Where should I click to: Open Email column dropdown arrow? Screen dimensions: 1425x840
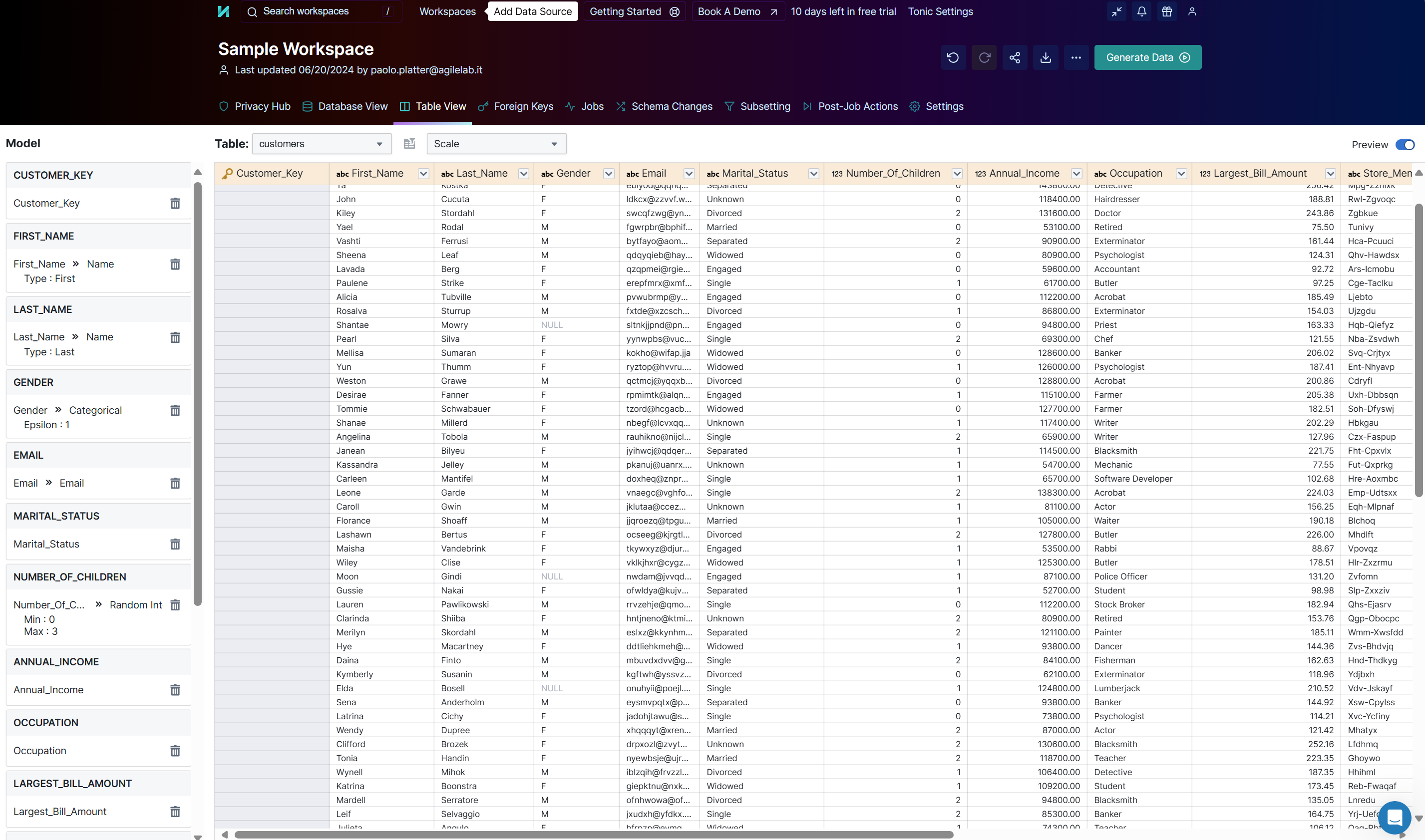pyautogui.click(x=689, y=174)
